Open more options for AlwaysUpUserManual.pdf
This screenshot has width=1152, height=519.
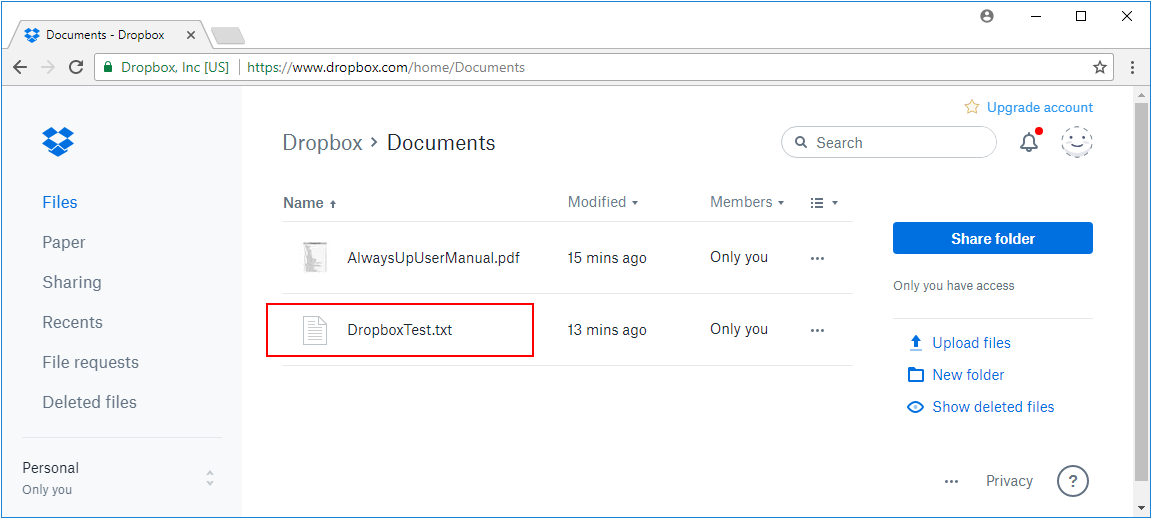pos(818,258)
